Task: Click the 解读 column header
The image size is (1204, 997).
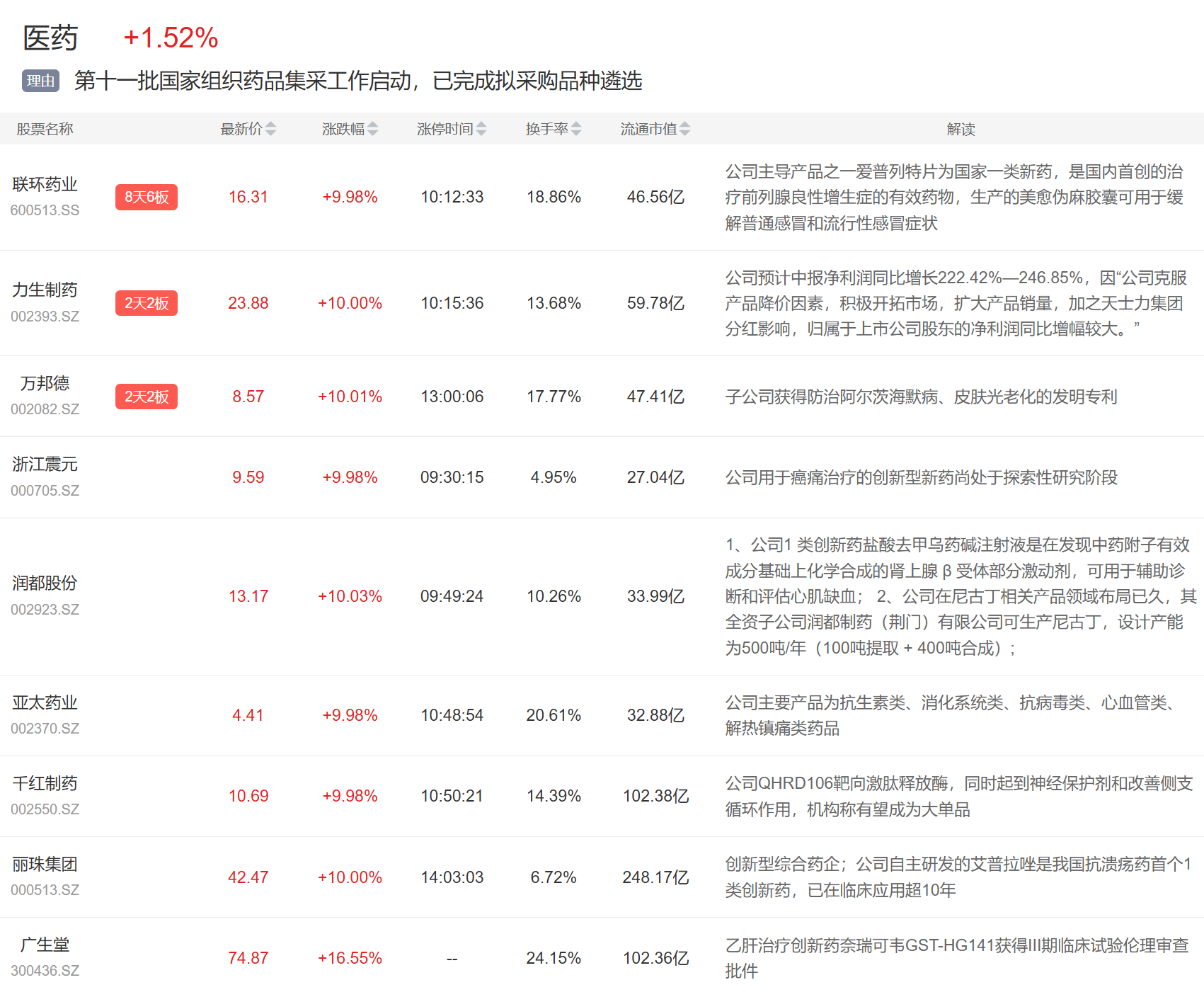Action: tap(961, 129)
